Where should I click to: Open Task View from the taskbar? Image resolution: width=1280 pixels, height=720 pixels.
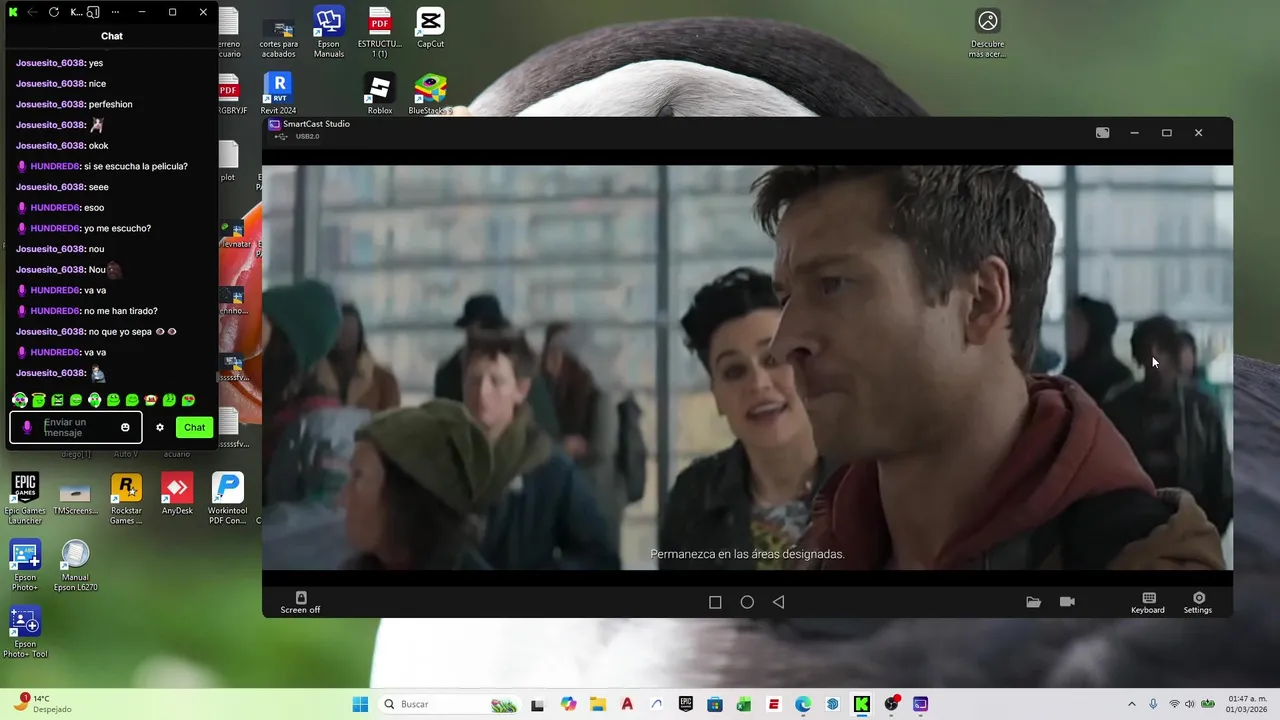coord(537,704)
